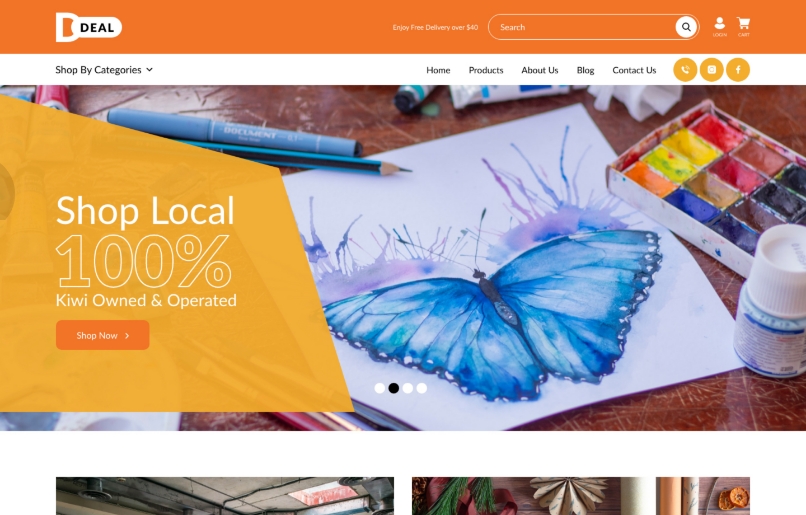Click the Shop Now button

pyautogui.click(x=103, y=335)
